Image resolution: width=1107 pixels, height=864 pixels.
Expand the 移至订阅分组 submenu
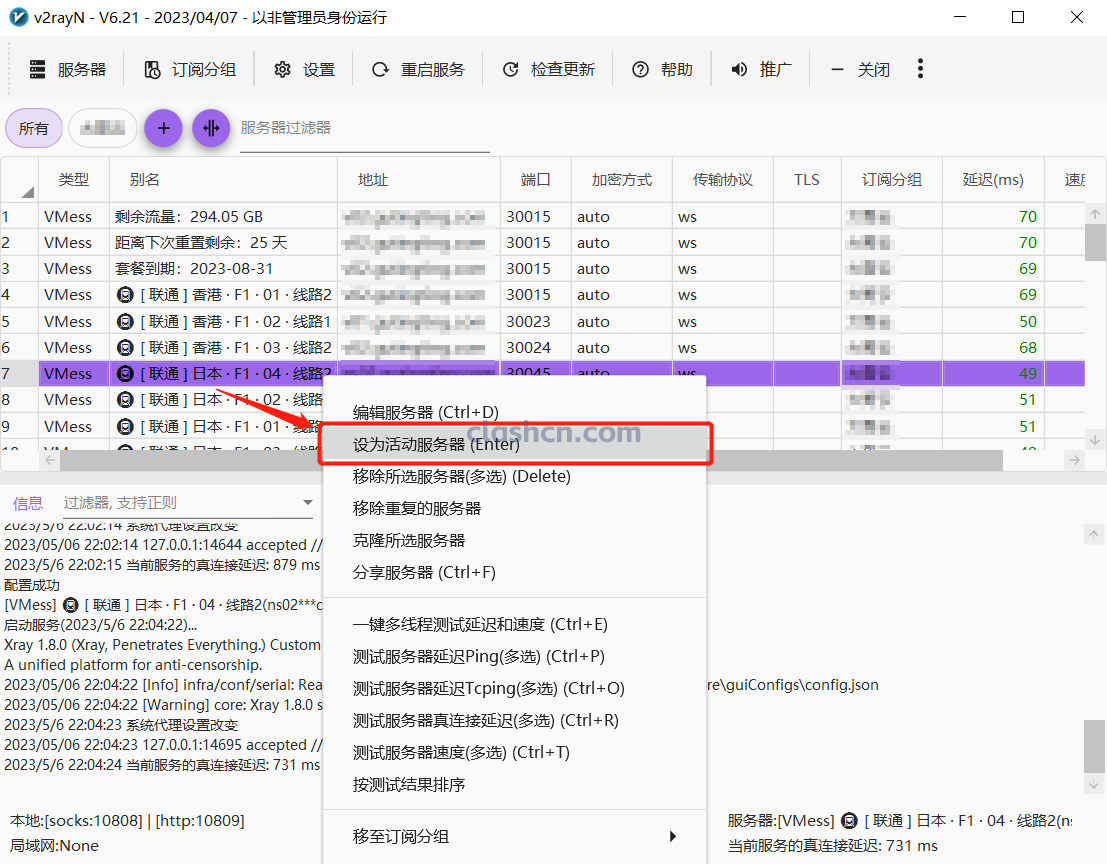(x=514, y=836)
